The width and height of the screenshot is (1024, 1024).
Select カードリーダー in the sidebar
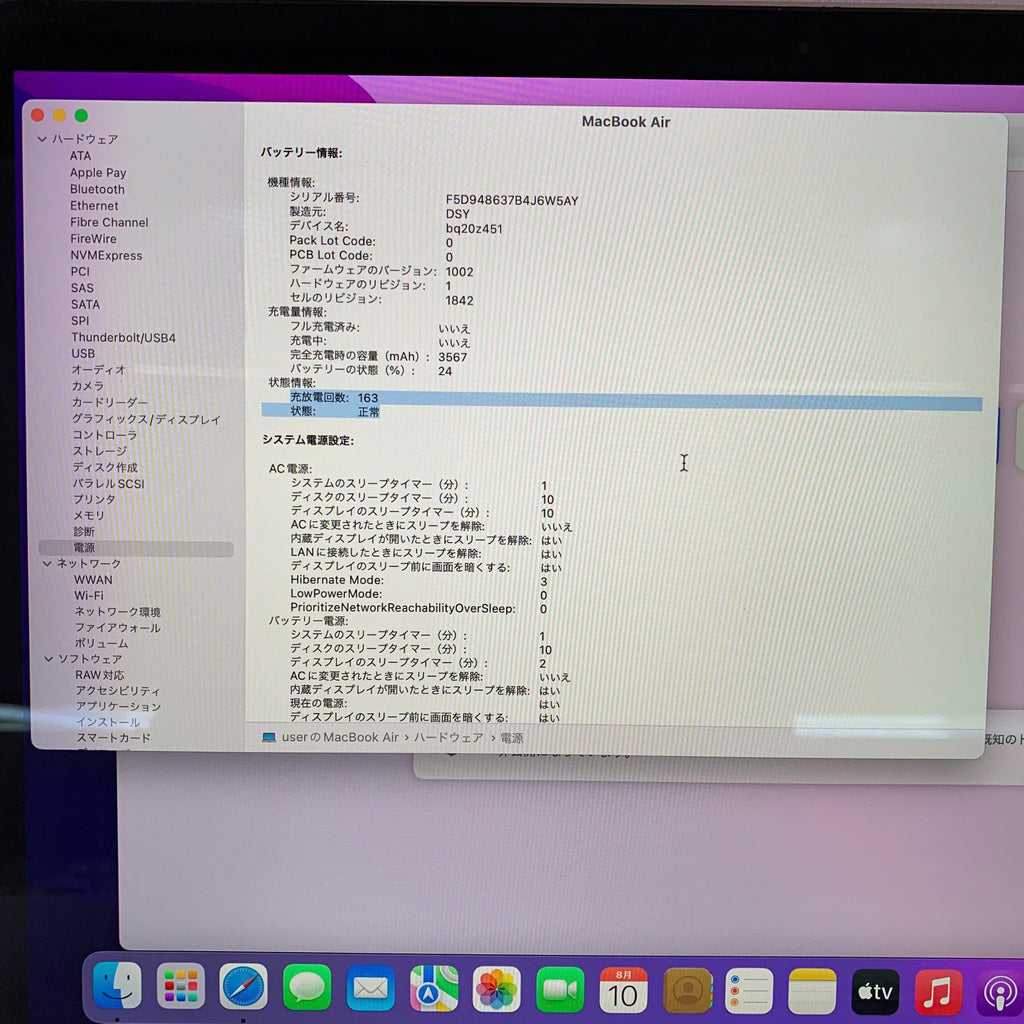[x=110, y=402]
